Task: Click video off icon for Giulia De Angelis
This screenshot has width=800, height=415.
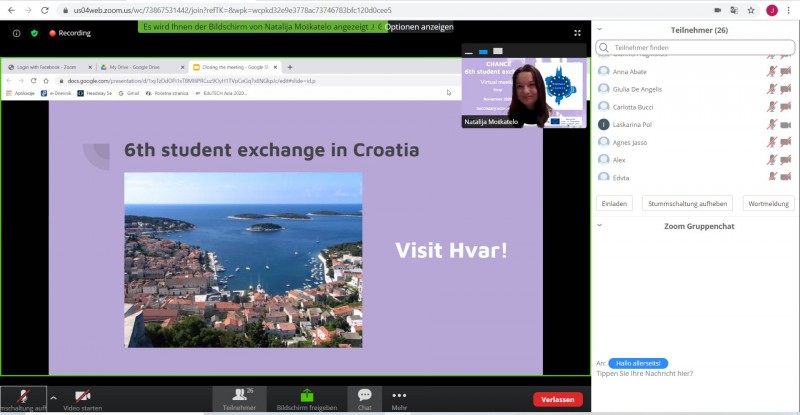Action: click(786, 89)
